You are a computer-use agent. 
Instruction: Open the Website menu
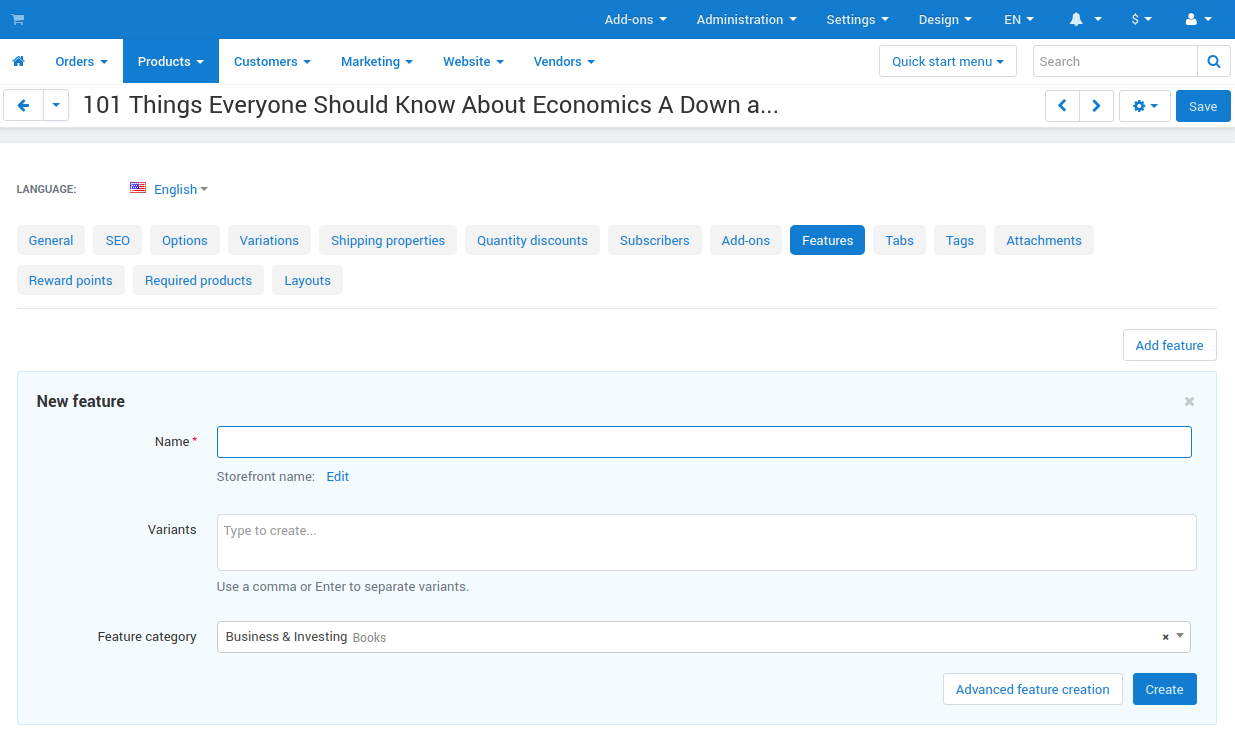[x=473, y=61]
